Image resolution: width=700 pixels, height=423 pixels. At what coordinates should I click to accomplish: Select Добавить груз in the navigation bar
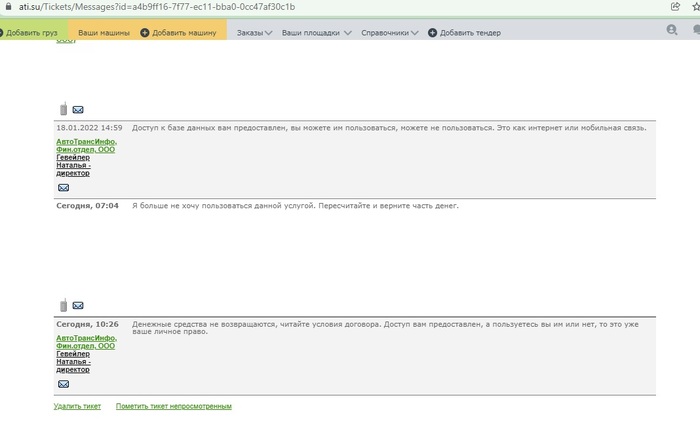coord(30,33)
